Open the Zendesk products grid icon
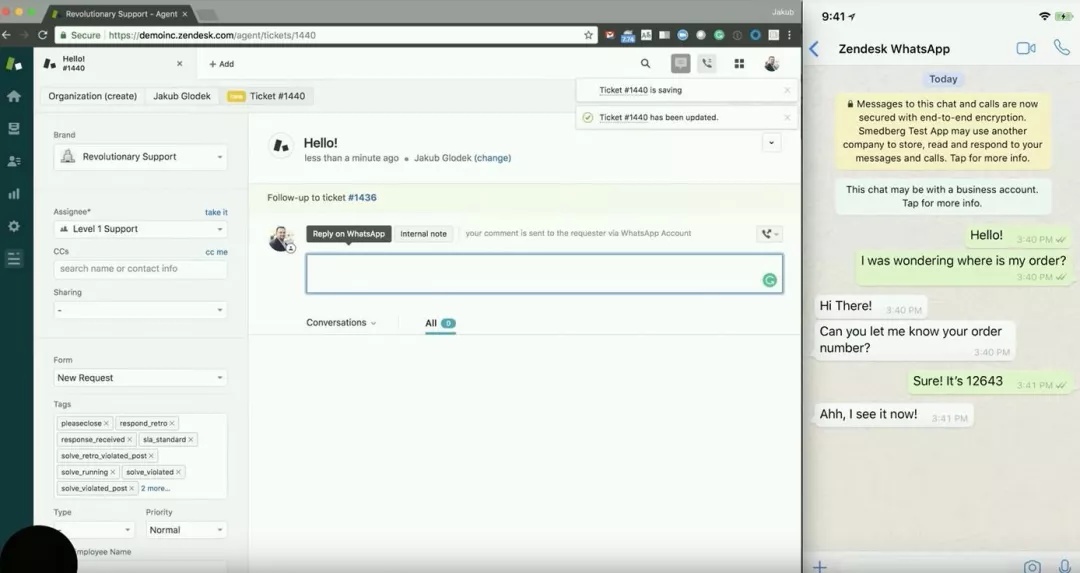Viewport: 1080px width, 573px height. click(739, 64)
